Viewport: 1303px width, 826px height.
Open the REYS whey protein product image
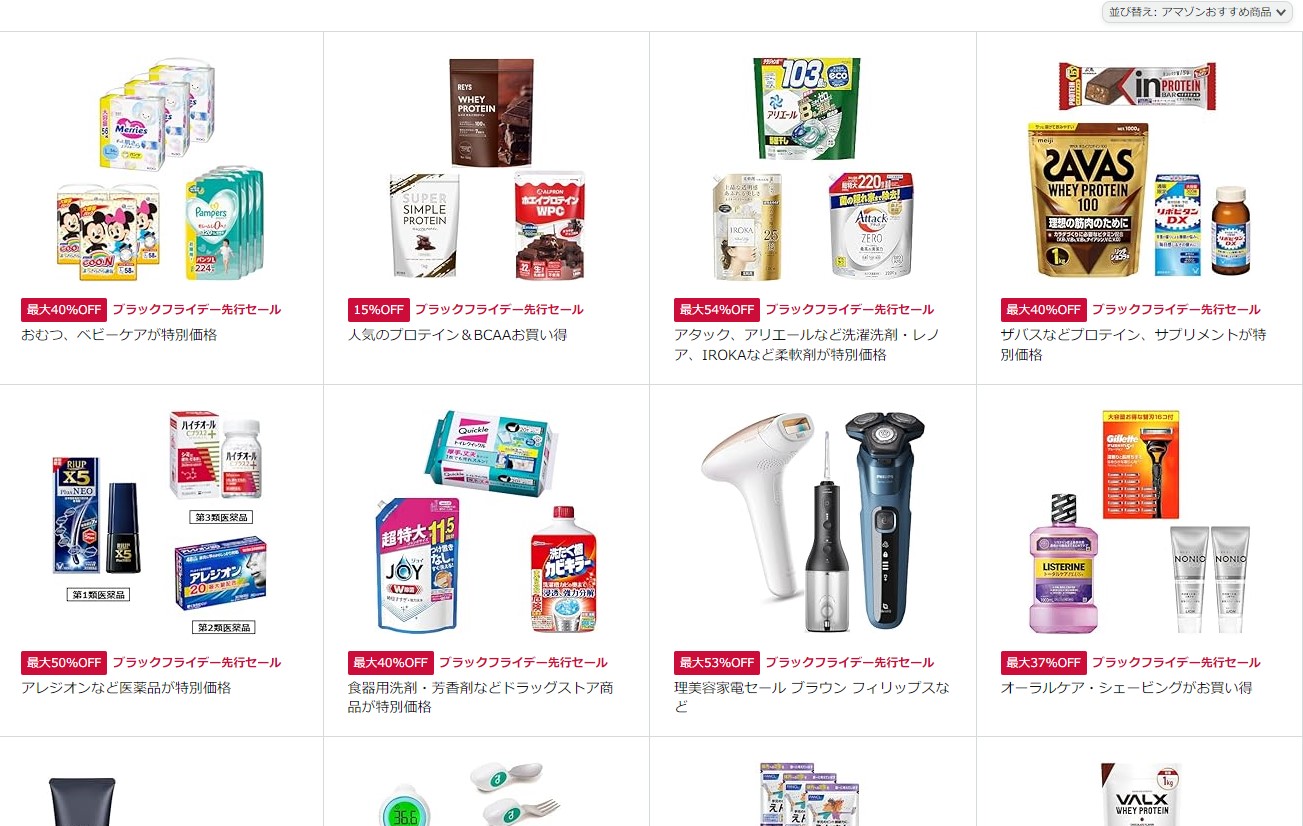pyautogui.click(x=487, y=168)
